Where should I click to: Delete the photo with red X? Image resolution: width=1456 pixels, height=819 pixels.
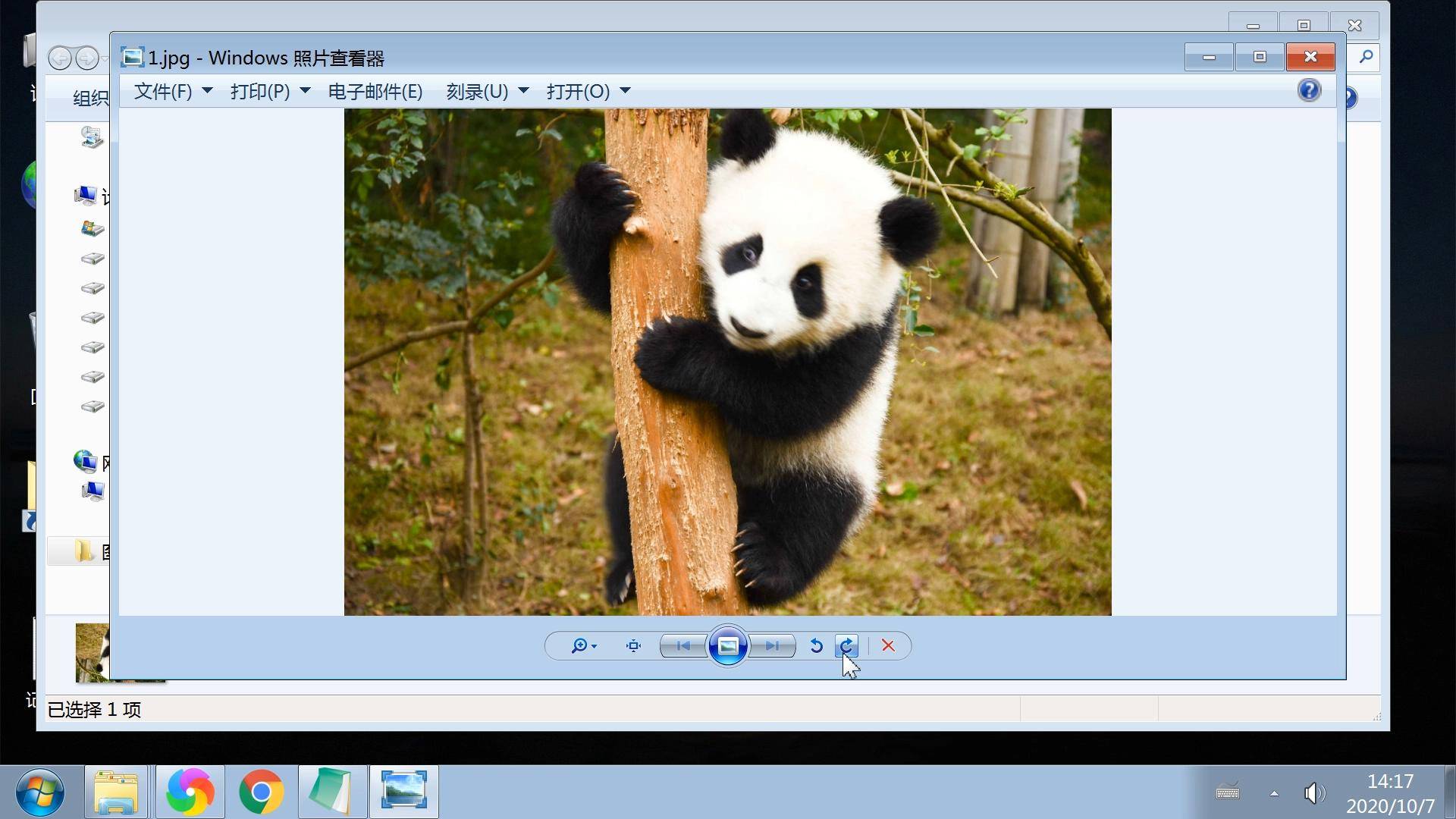click(x=888, y=646)
